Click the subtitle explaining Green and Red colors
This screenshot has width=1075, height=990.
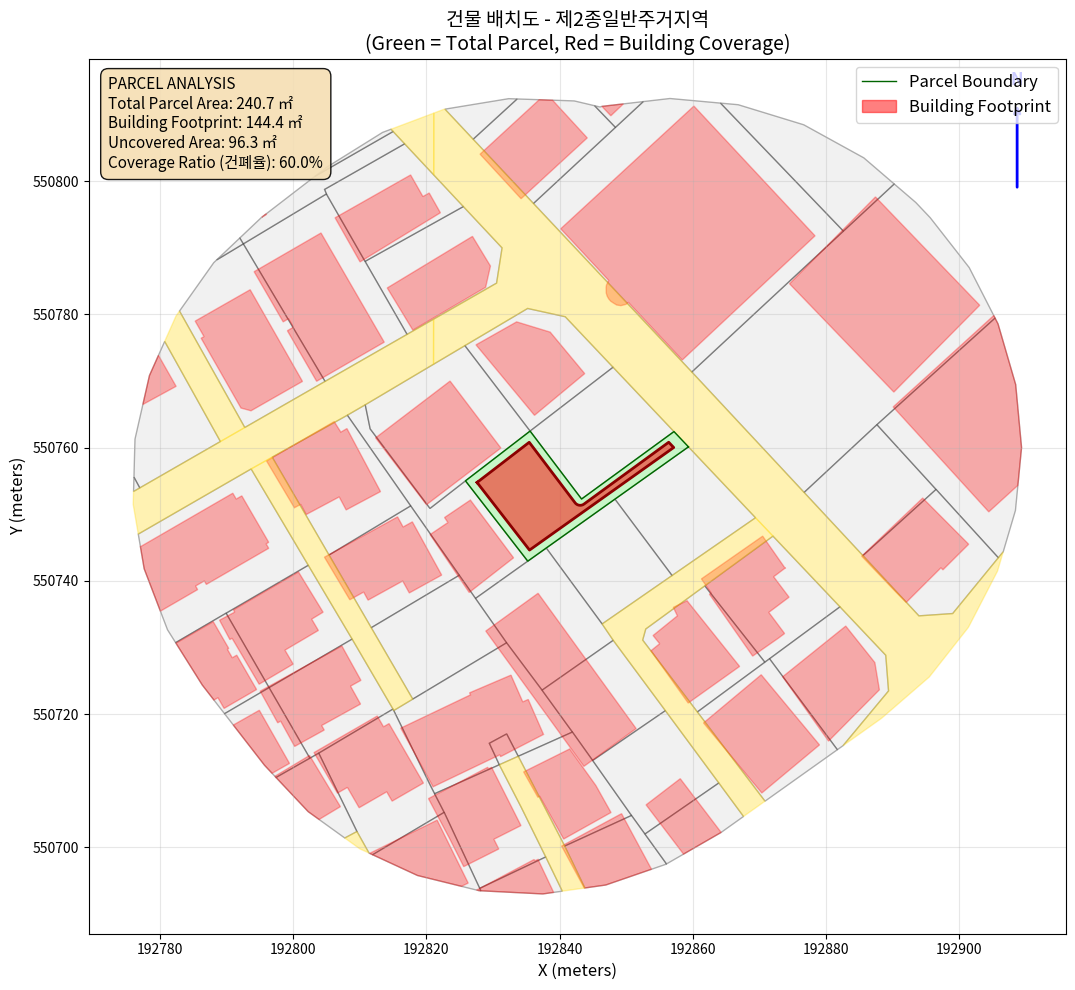click(577, 43)
